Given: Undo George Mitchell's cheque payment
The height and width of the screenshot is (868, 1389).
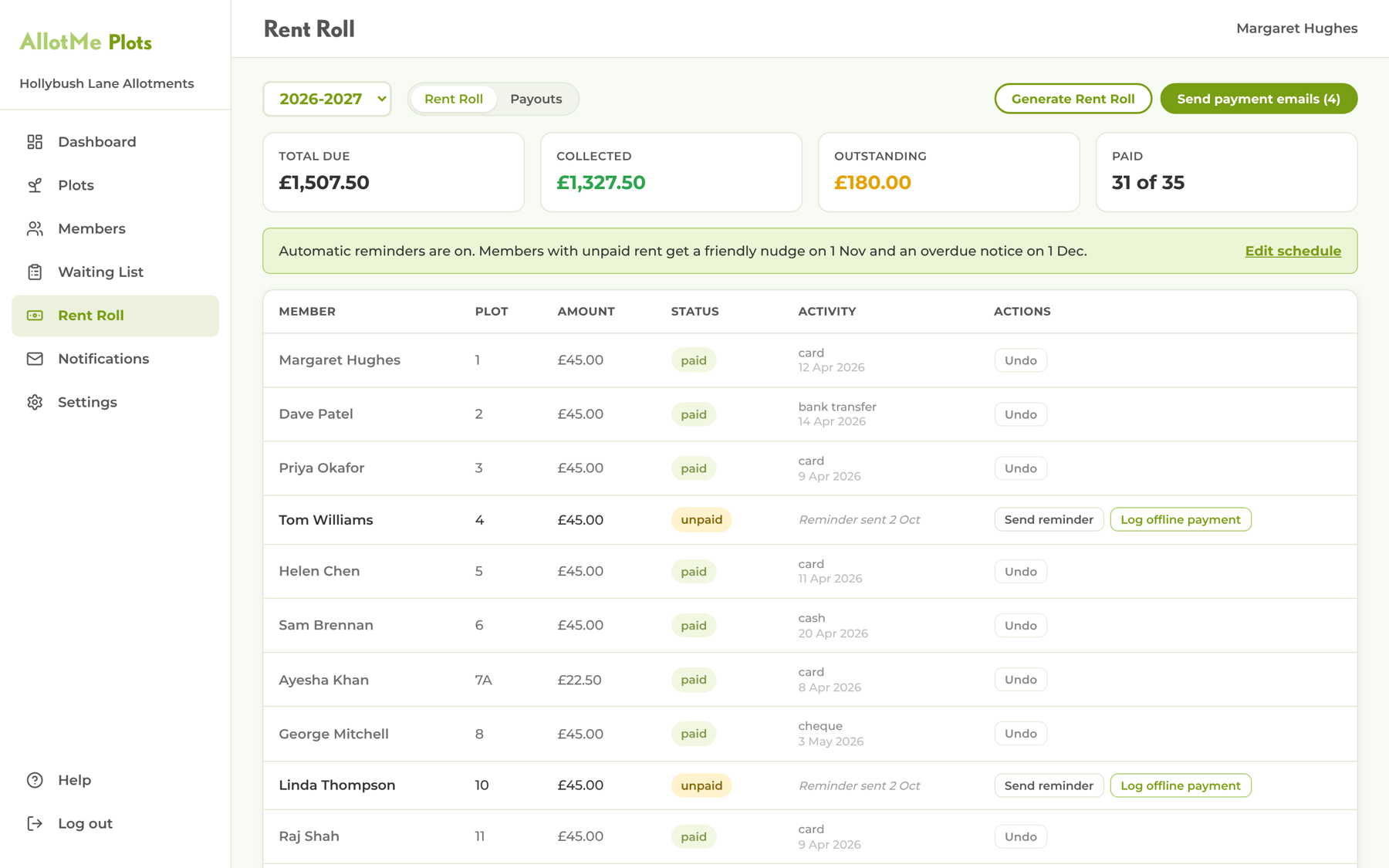Looking at the screenshot, I should point(1020,734).
